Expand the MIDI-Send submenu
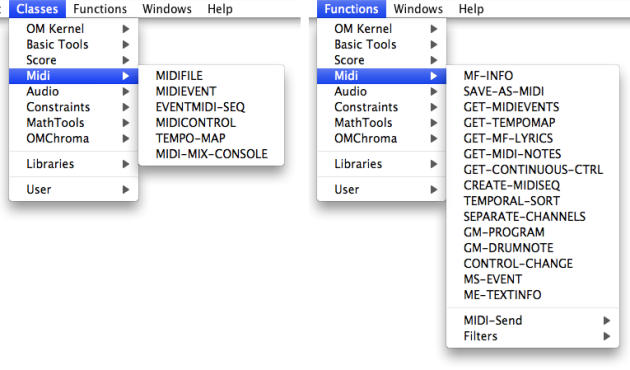The height and width of the screenshot is (370, 630). 533,320
